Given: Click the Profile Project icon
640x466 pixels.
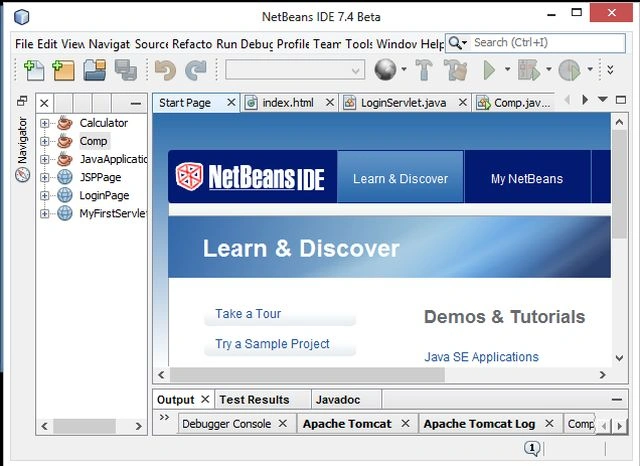Looking at the screenshot, I should [569, 70].
